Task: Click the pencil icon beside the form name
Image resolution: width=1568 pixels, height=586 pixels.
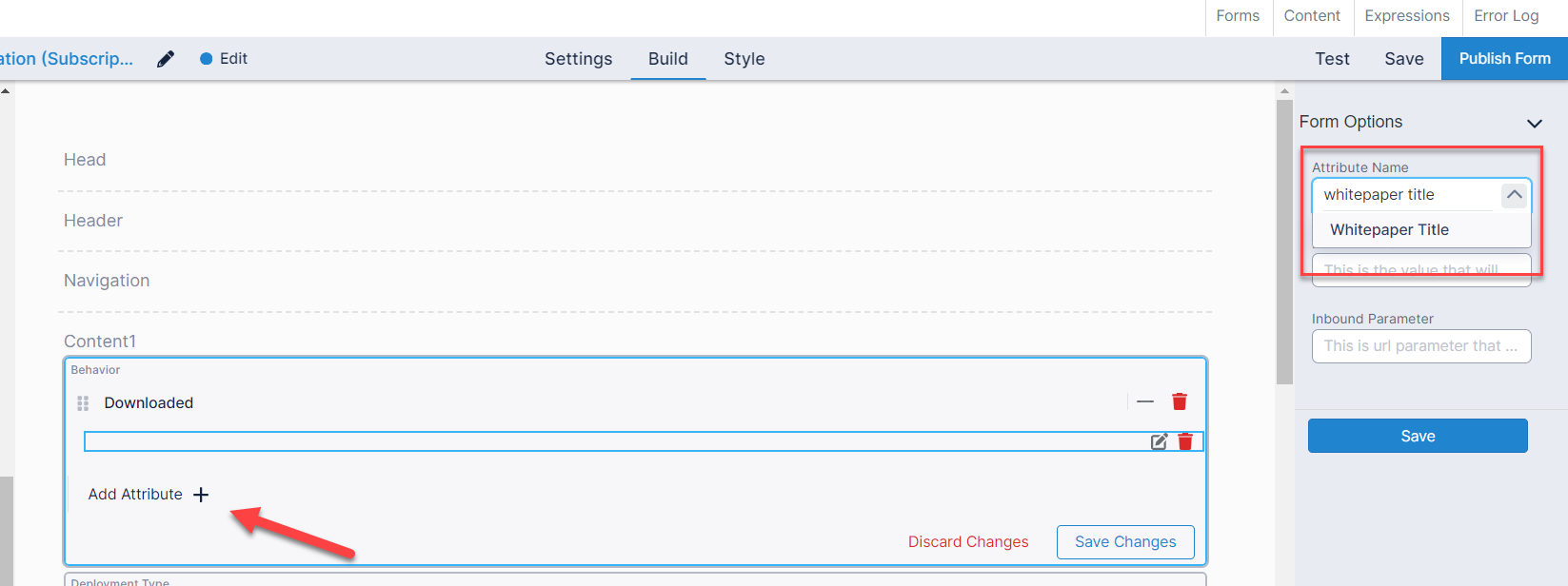Action: pos(166,59)
